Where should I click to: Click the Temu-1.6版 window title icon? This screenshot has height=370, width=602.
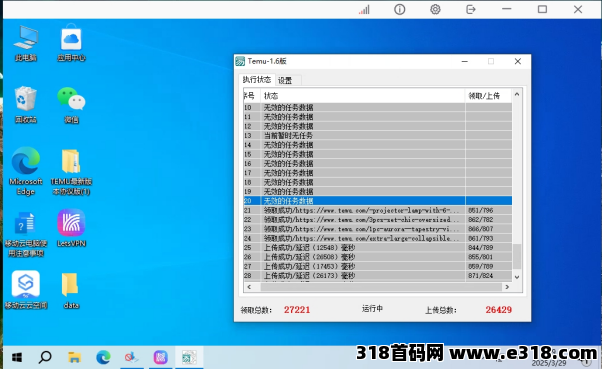(240, 61)
